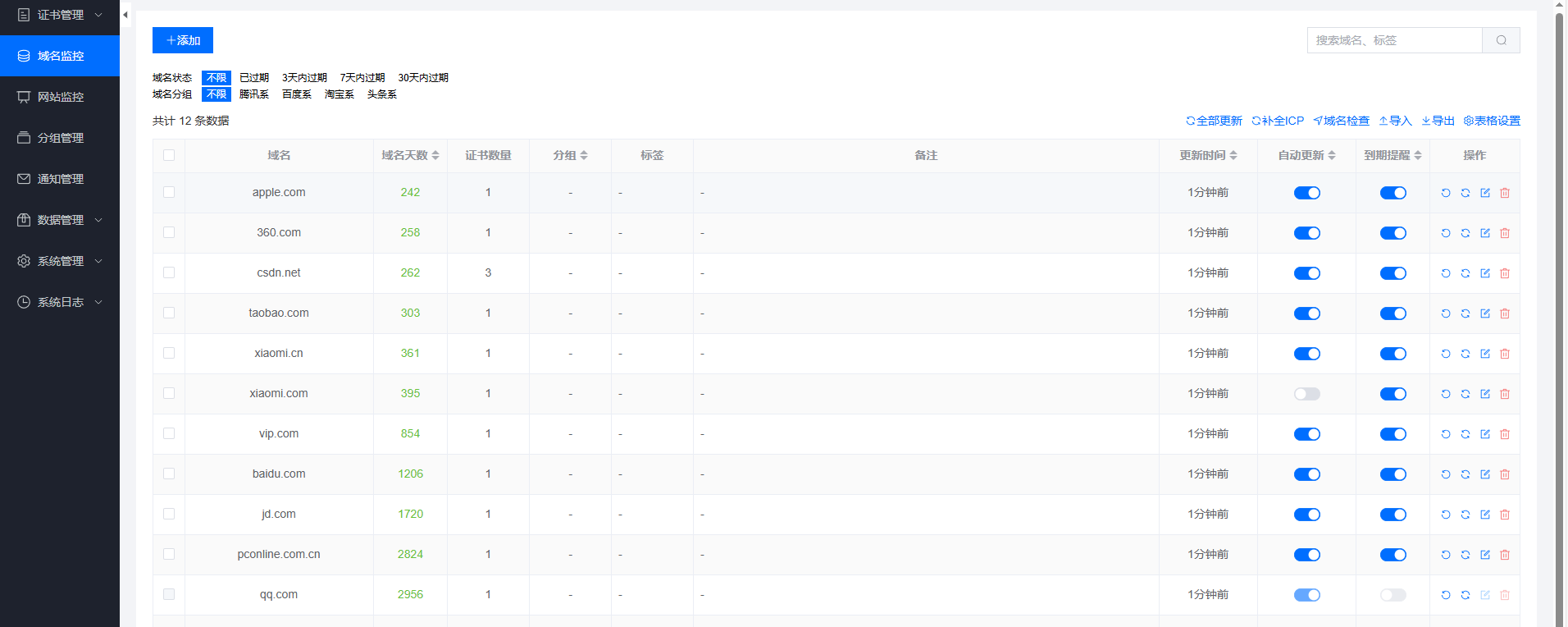Go to 网站监控 in the sidebar
Image resolution: width=1568 pixels, height=627 pixels.
60,97
